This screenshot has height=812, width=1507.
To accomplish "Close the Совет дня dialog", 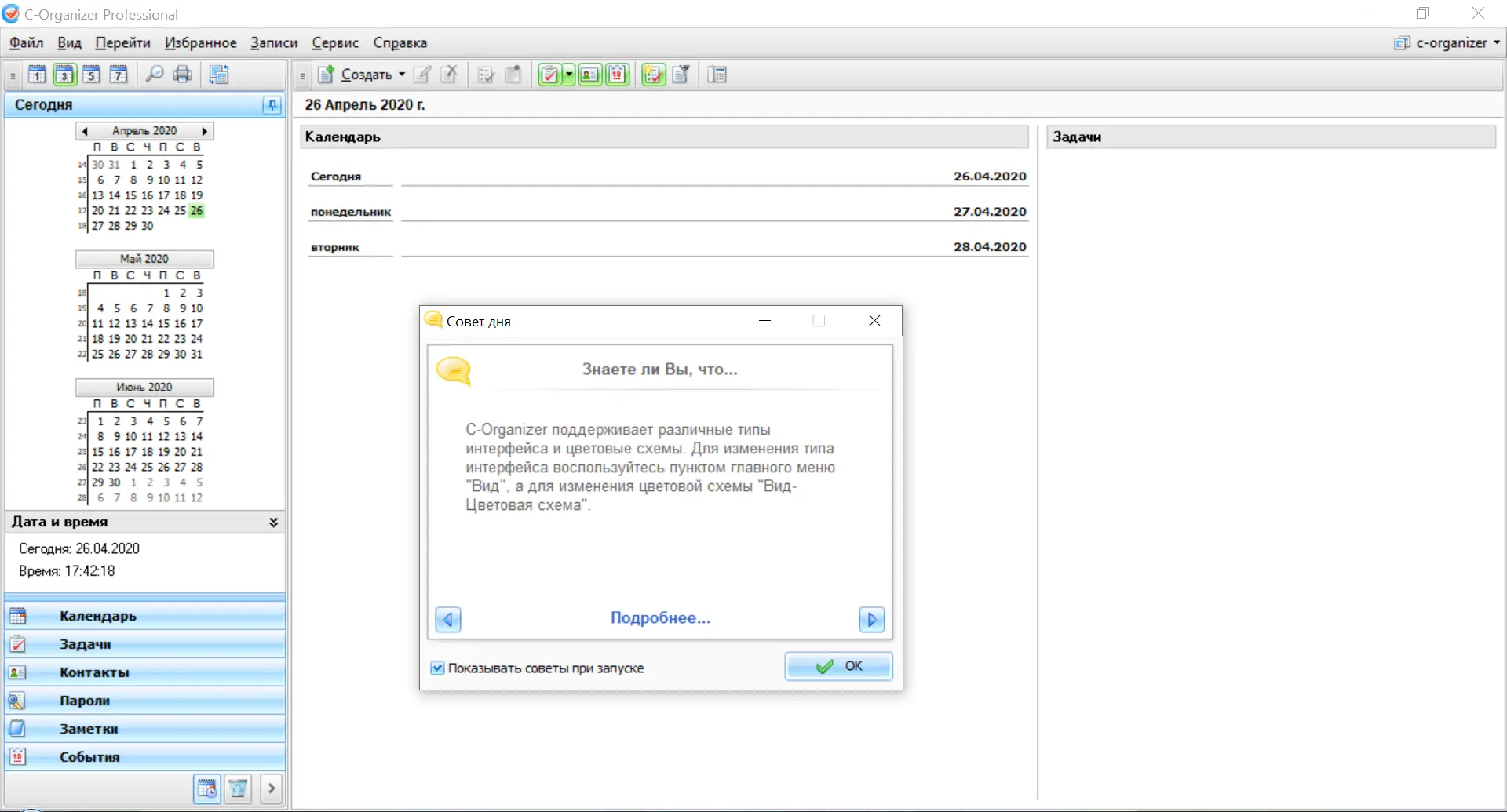I will pyautogui.click(x=874, y=321).
